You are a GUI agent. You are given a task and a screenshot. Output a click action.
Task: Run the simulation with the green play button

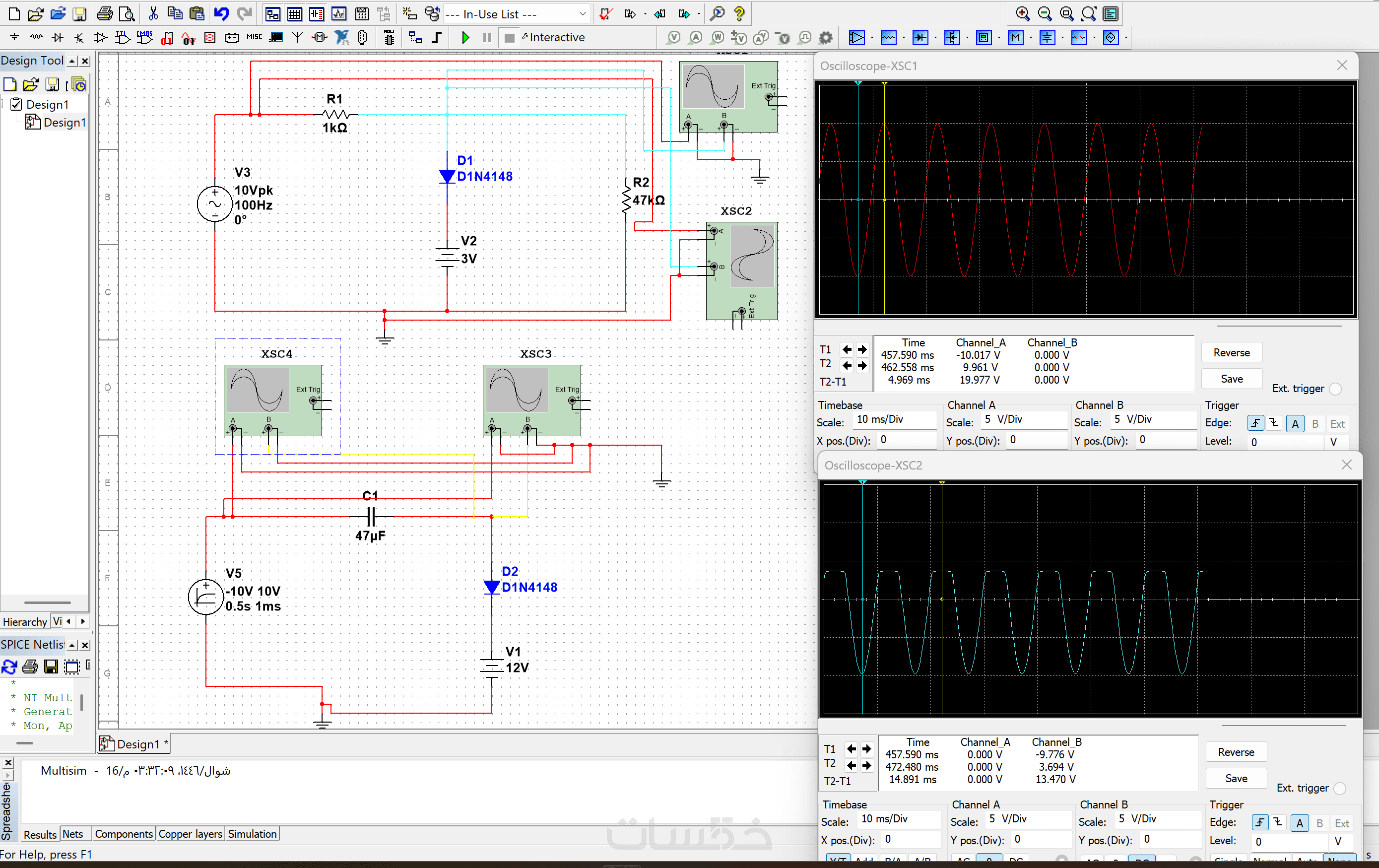(x=465, y=38)
